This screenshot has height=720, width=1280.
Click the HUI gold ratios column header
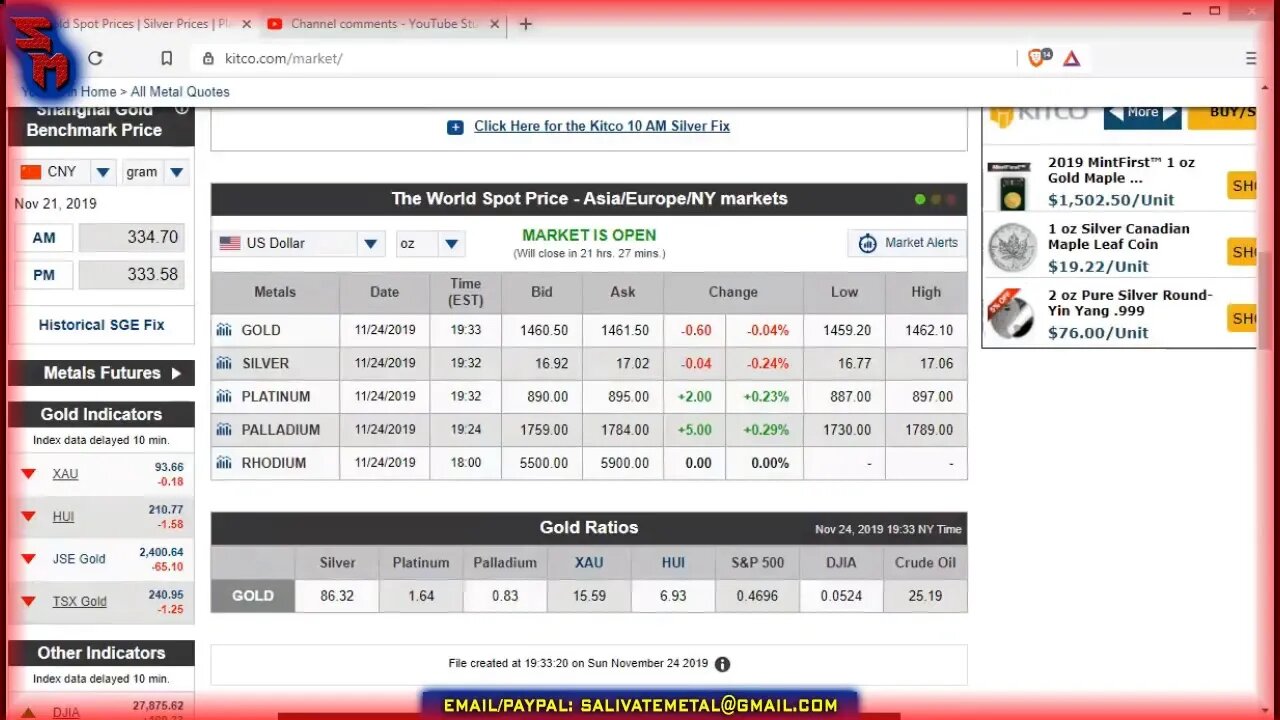click(x=673, y=562)
